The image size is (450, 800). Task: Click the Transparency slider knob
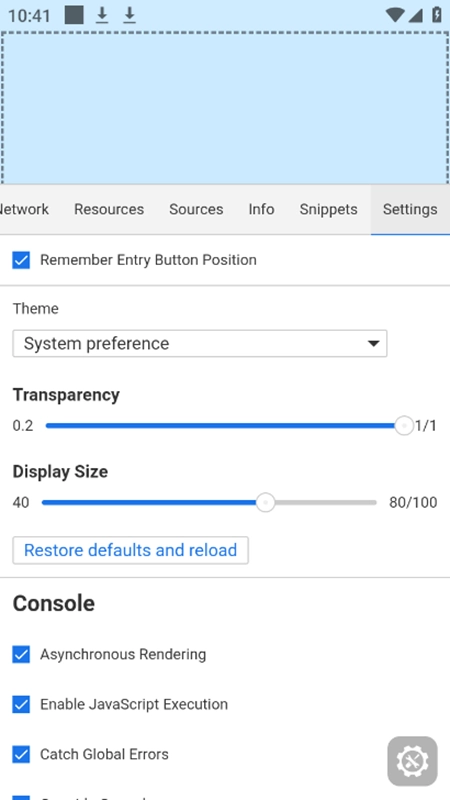[x=404, y=426]
